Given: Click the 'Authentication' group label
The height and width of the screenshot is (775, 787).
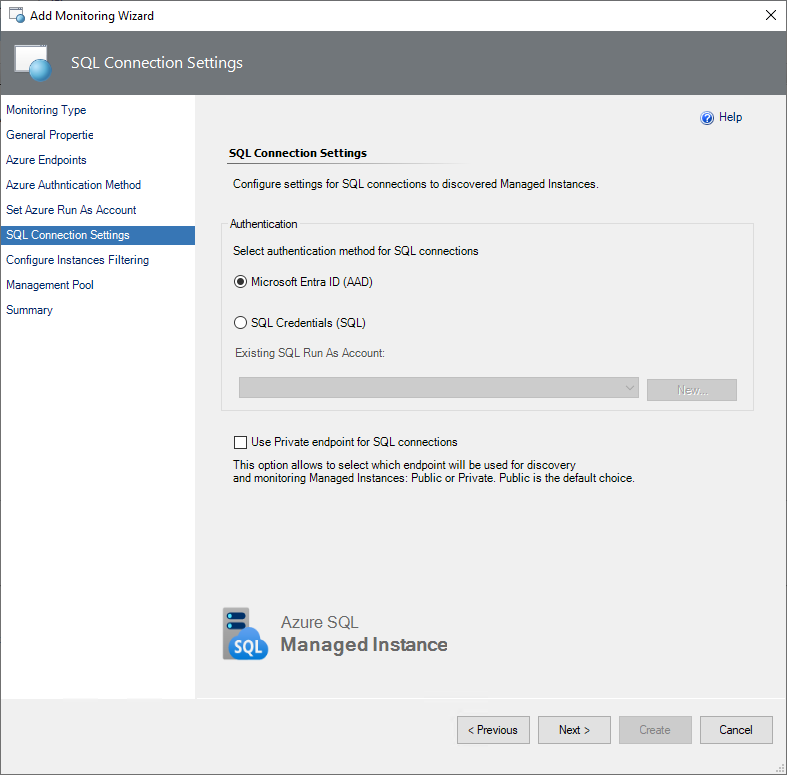Looking at the screenshot, I should (264, 224).
